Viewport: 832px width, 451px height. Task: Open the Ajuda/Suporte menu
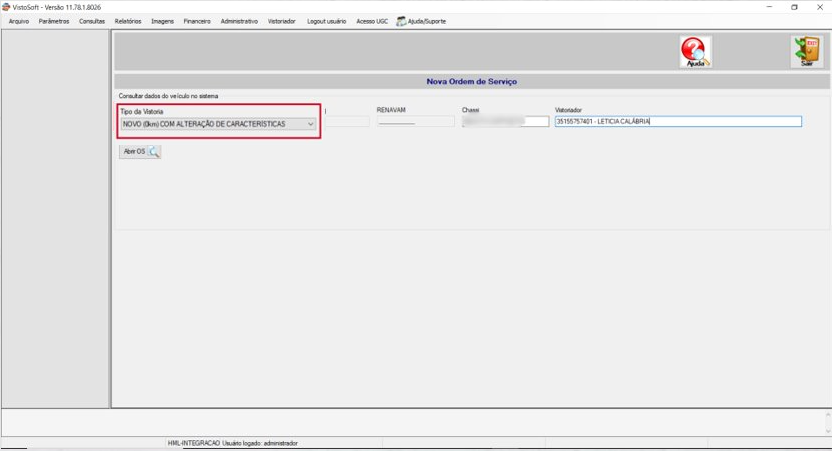(x=421, y=21)
